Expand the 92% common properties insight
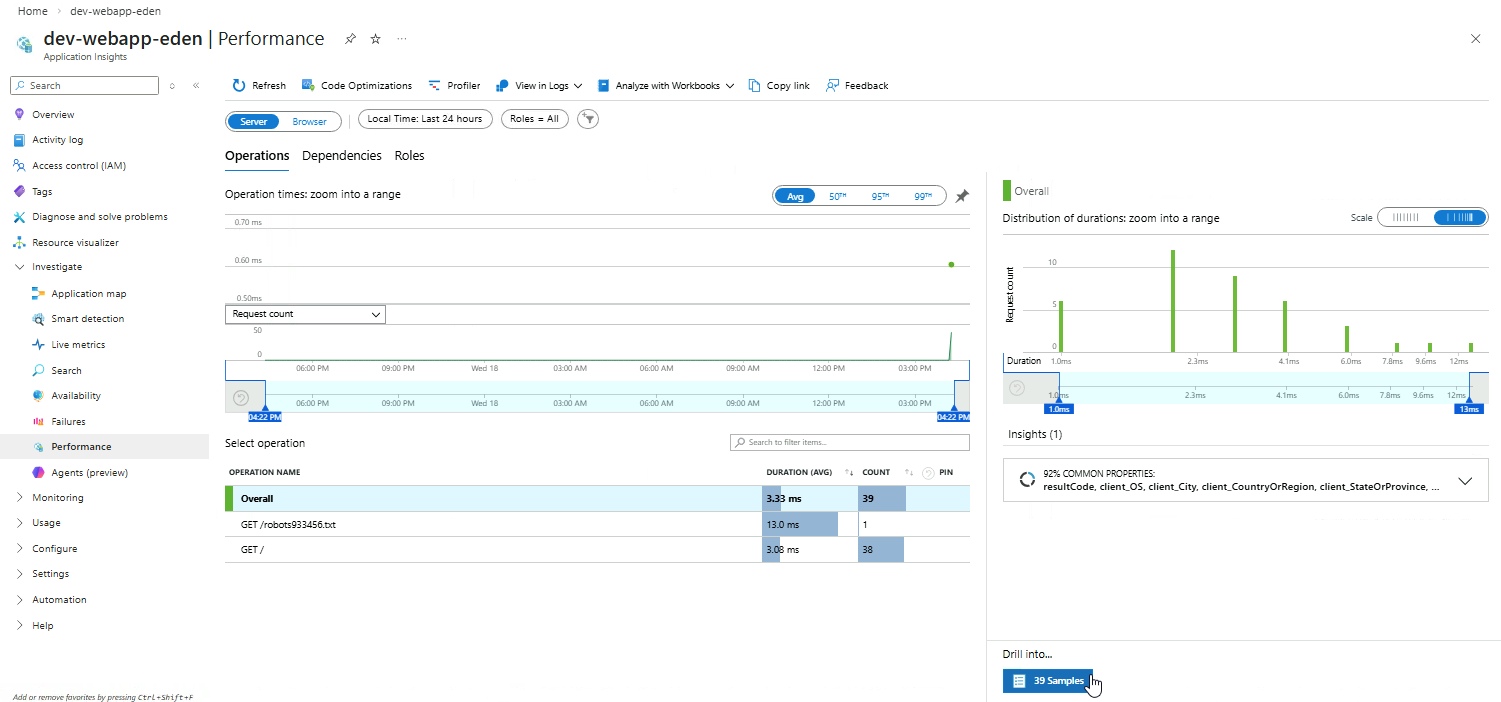Image resolution: width=1501 pixels, height=702 pixels. [1465, 481]
